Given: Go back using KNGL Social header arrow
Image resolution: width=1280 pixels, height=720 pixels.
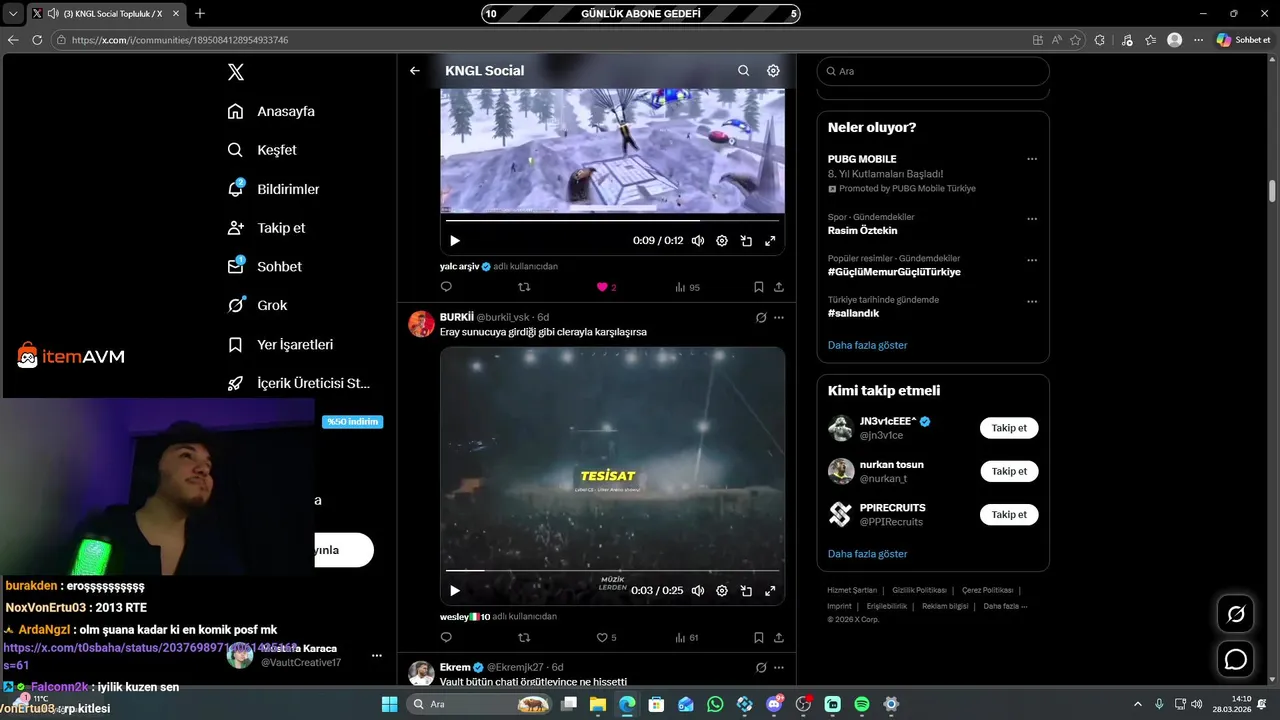Looking at the screenshot, I should pyautogui.click(x=415, y=71).
